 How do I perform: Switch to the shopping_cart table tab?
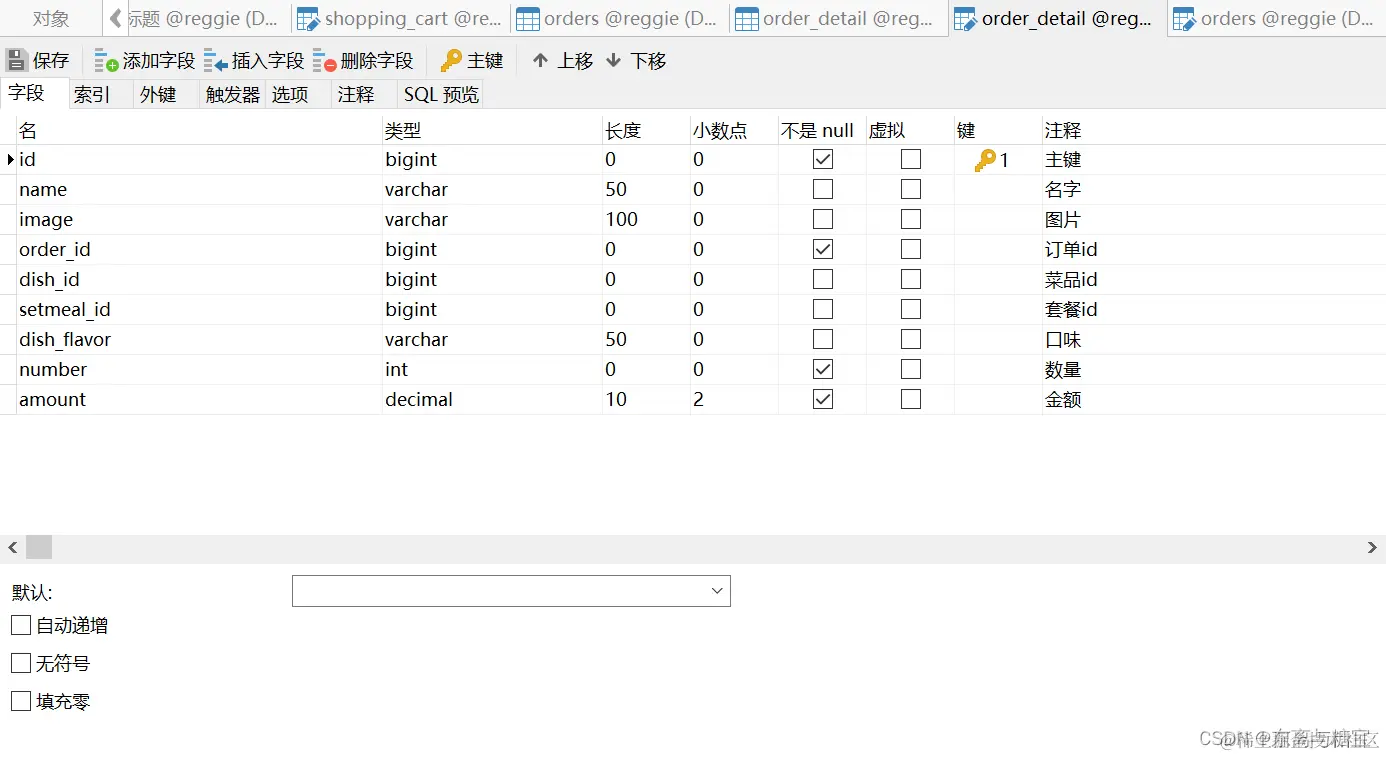[398, 18]
